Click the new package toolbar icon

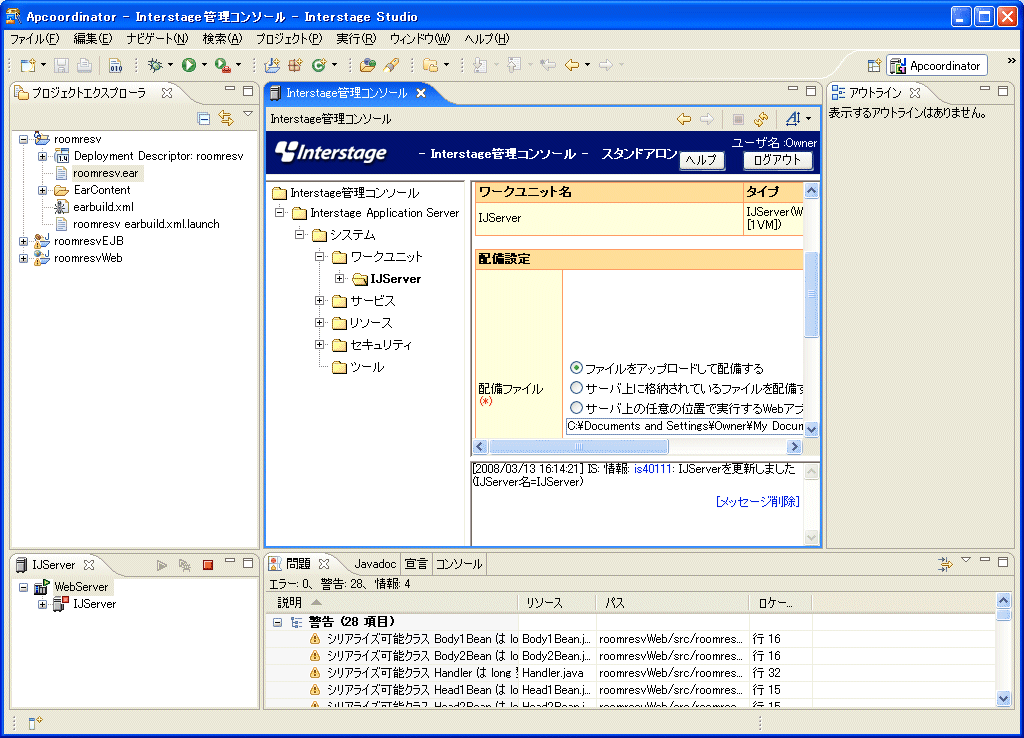point(295,65)
